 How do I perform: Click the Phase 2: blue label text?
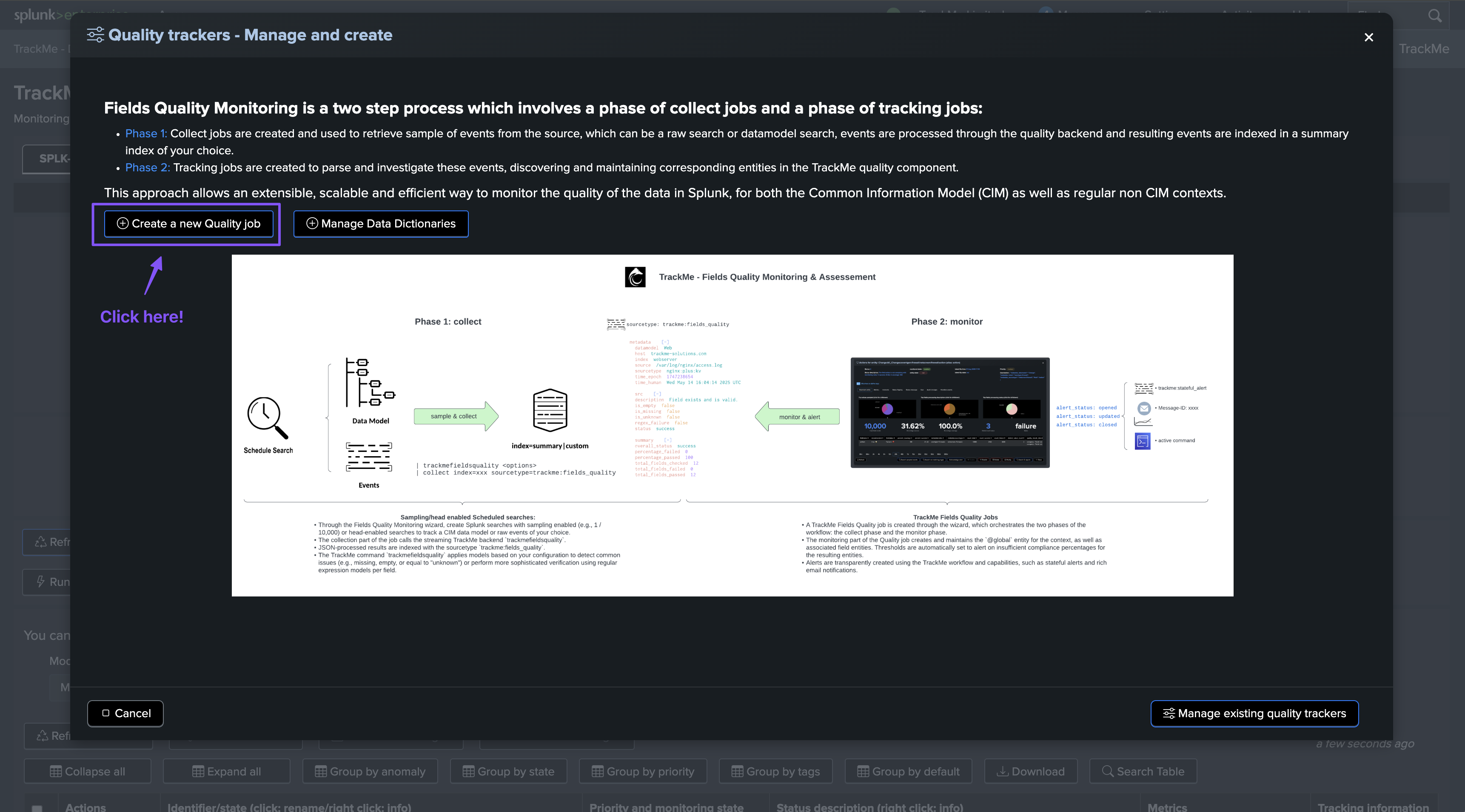(x=147, y=168)
